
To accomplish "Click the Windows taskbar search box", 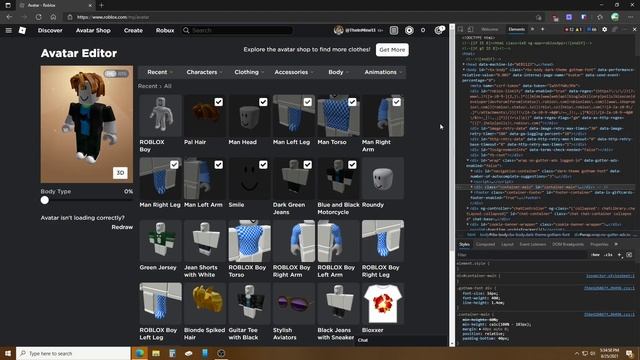I will click(73, 353).
